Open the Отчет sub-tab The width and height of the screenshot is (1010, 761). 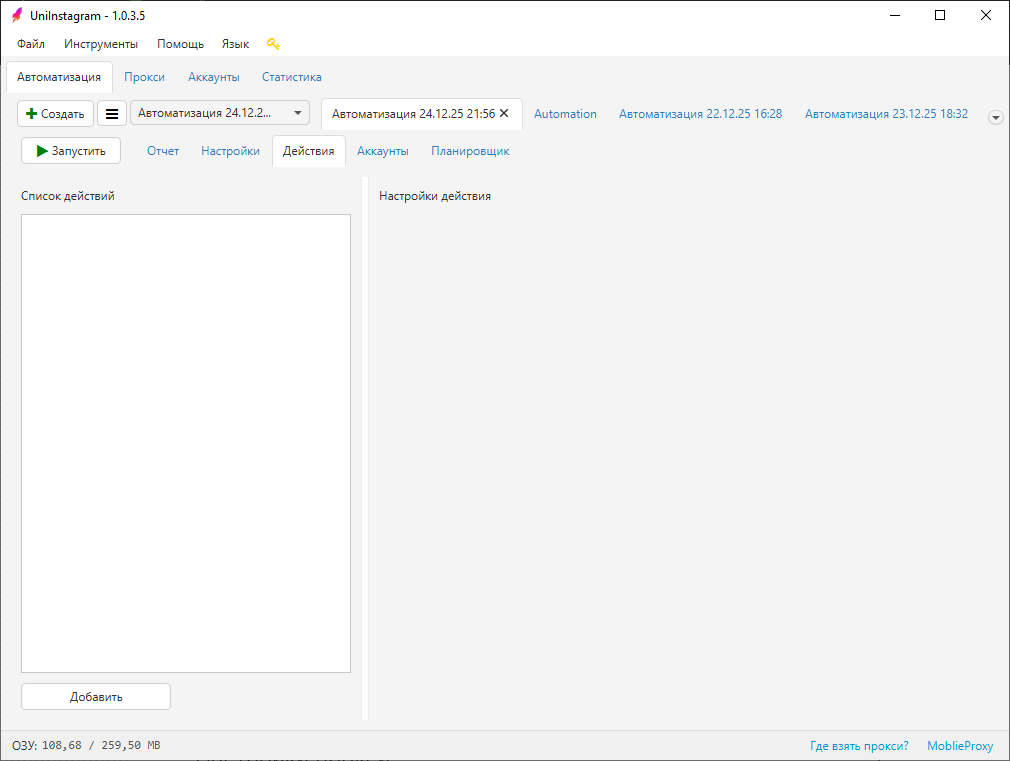(163, 151)
